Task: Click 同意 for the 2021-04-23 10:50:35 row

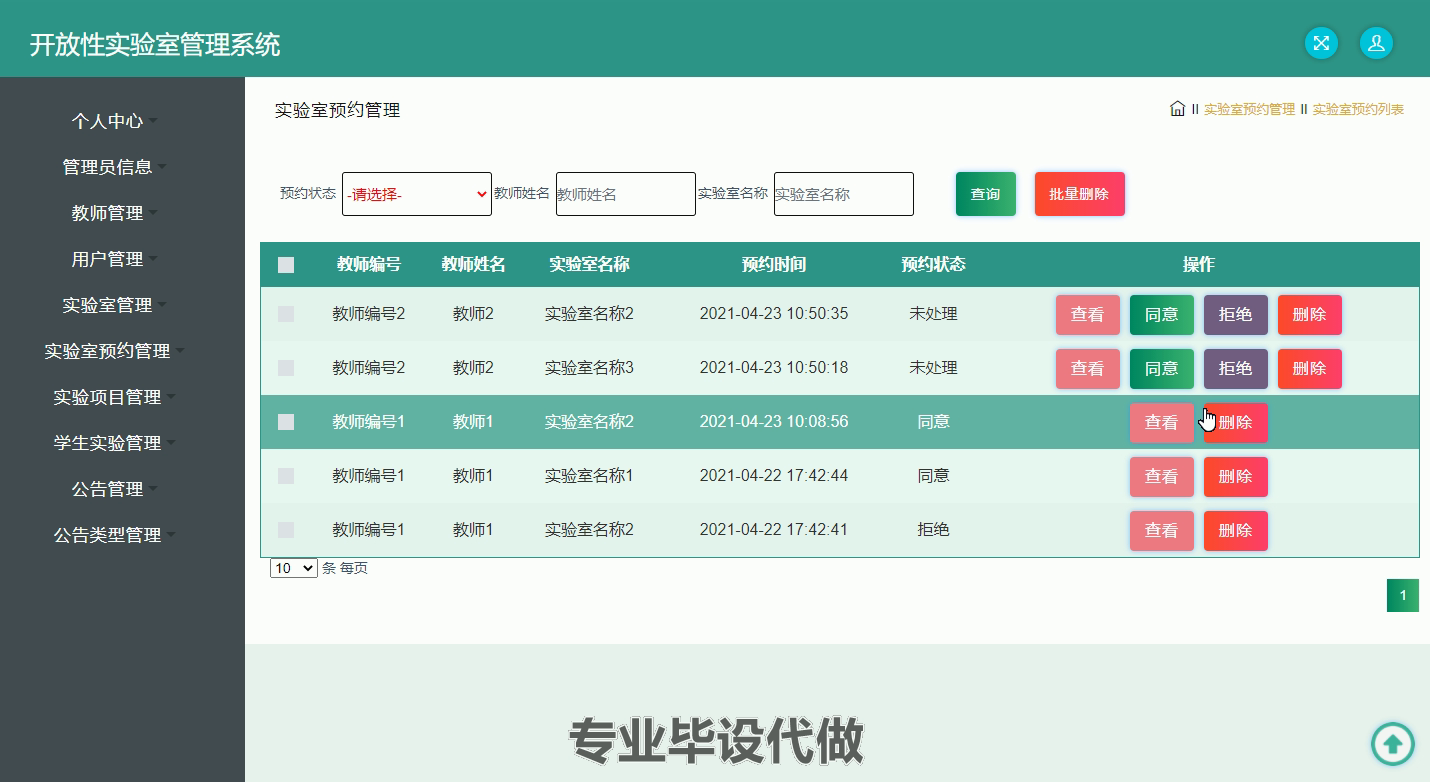Action: point(1162,314)
